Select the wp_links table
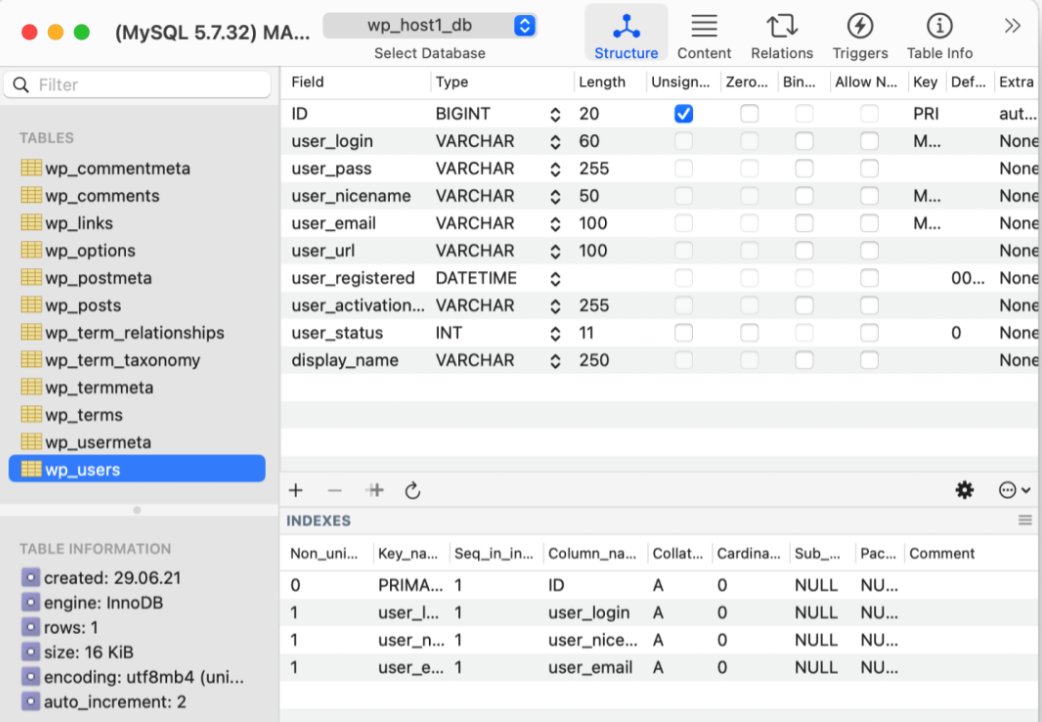Viewport: 1042px width, 722px height. click(x=137, y=223)
